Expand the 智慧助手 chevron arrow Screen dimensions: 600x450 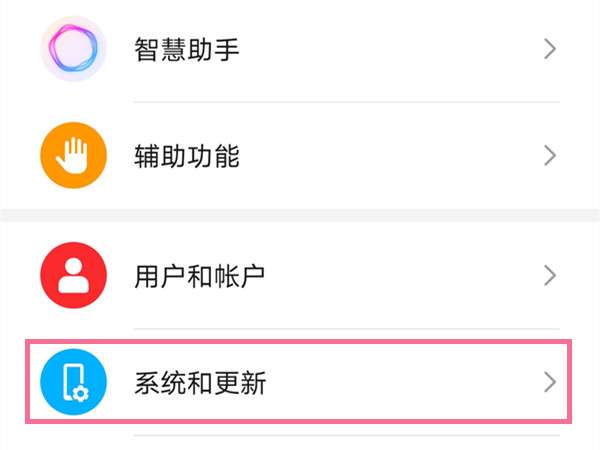click(549, 48)
